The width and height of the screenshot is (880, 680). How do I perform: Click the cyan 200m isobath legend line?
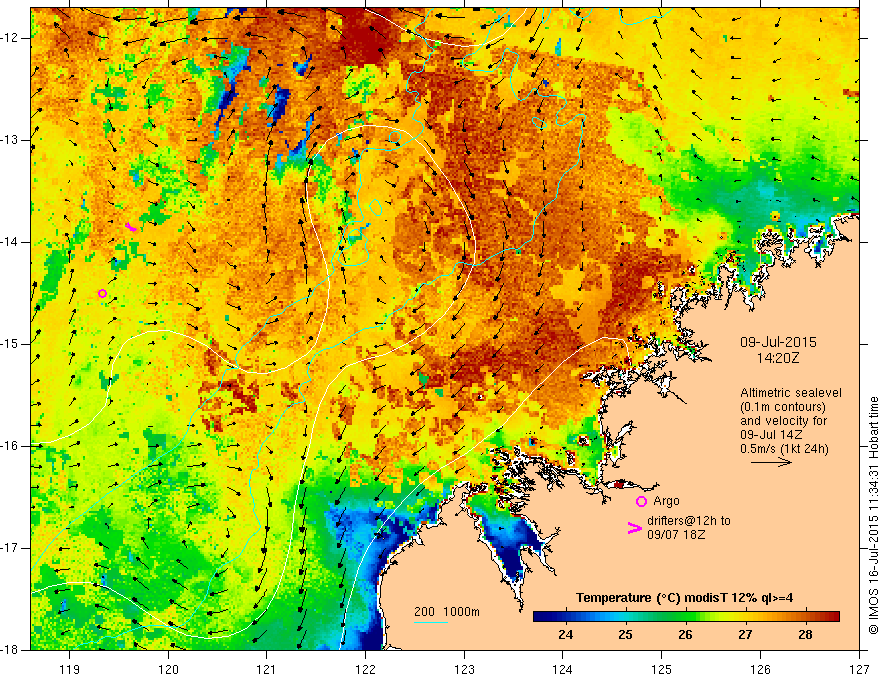tap(430, 622)
